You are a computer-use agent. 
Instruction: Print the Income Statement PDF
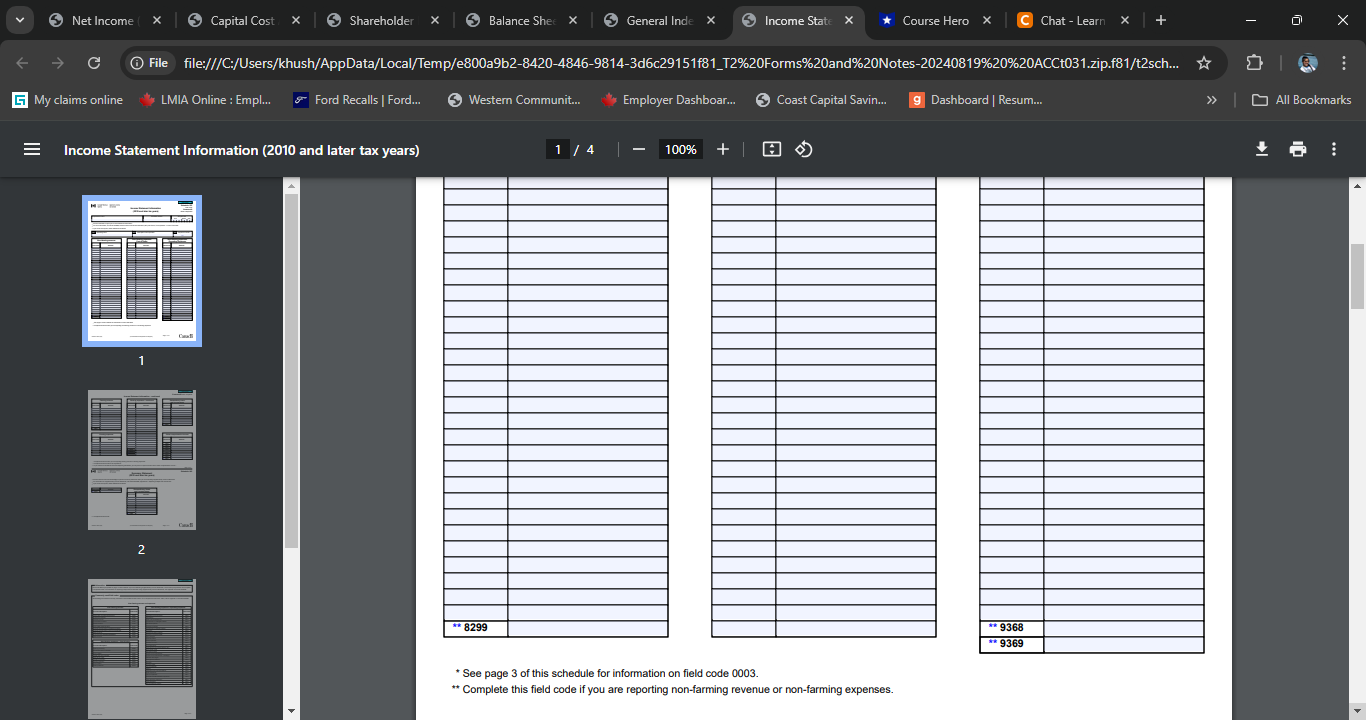(1297, 148)
